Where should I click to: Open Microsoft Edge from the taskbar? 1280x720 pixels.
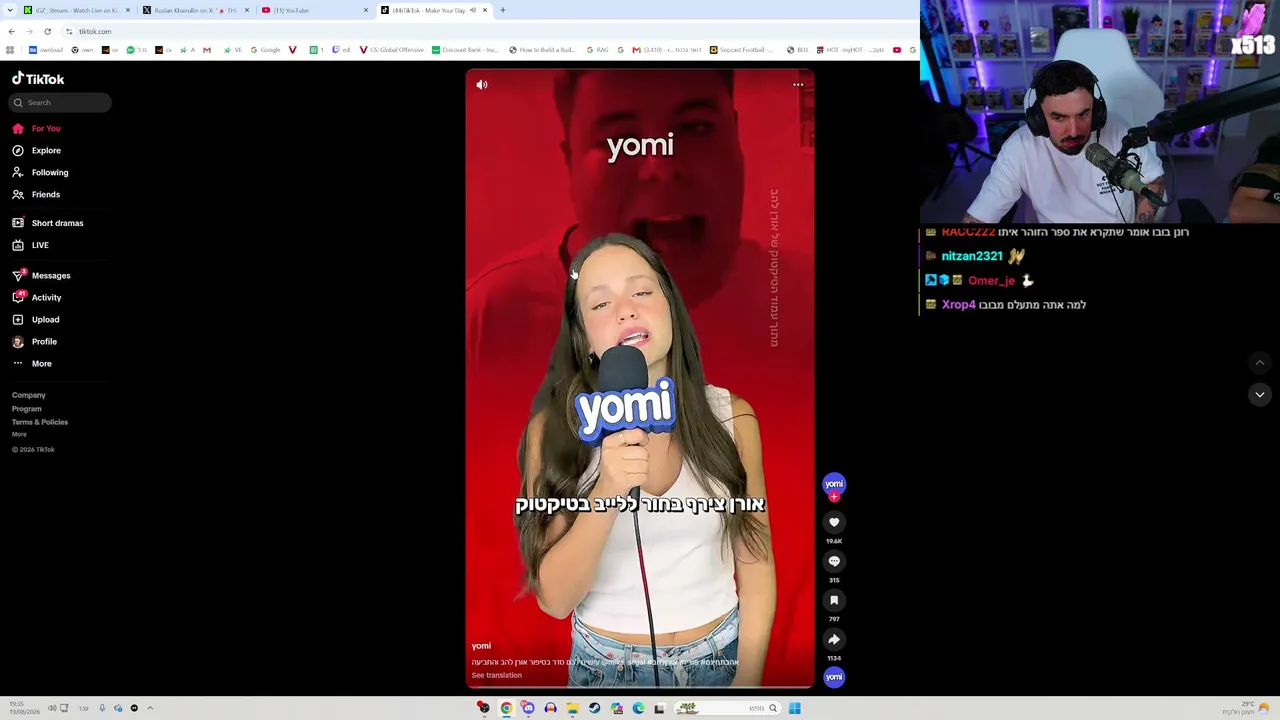638,708
